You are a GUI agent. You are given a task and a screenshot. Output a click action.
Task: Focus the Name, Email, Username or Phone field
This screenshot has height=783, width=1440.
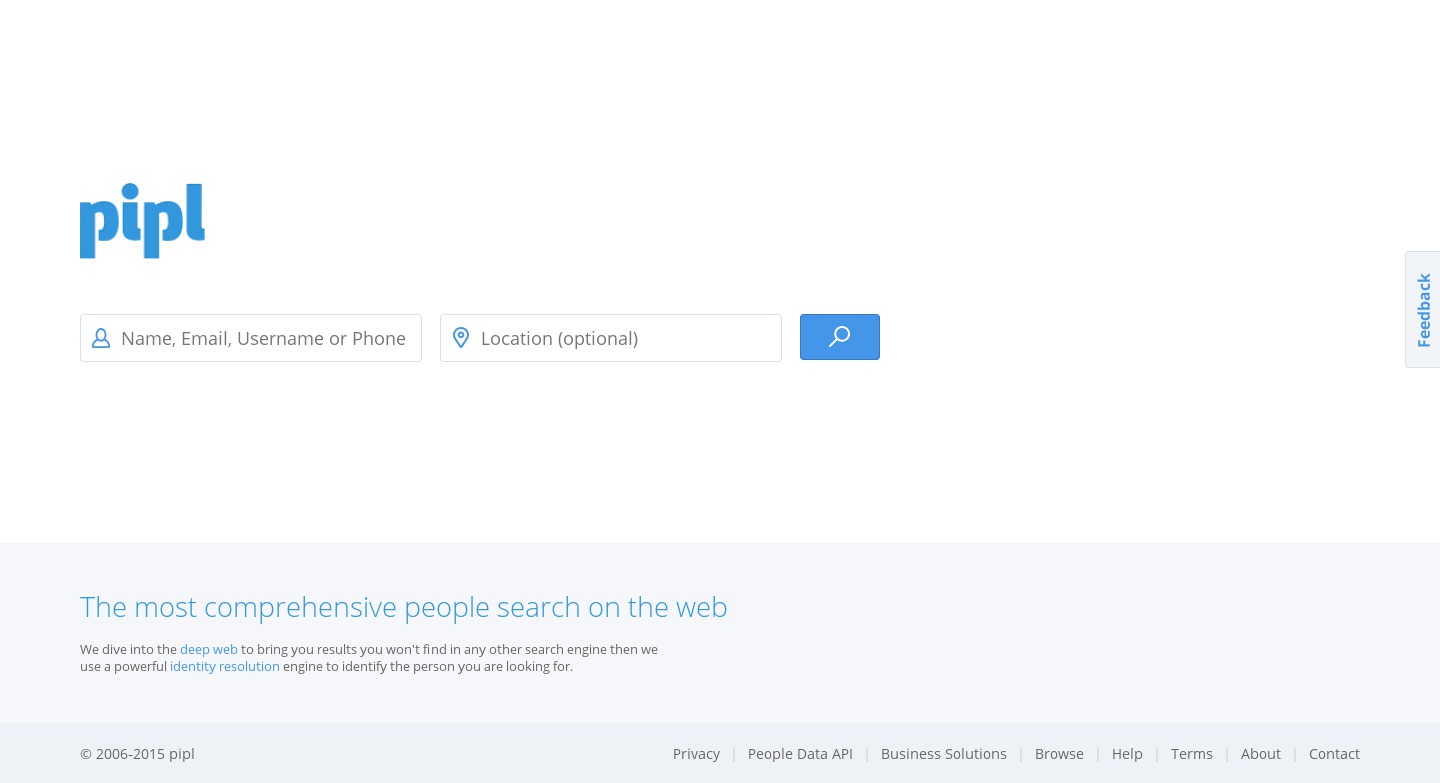pos(263,338)
